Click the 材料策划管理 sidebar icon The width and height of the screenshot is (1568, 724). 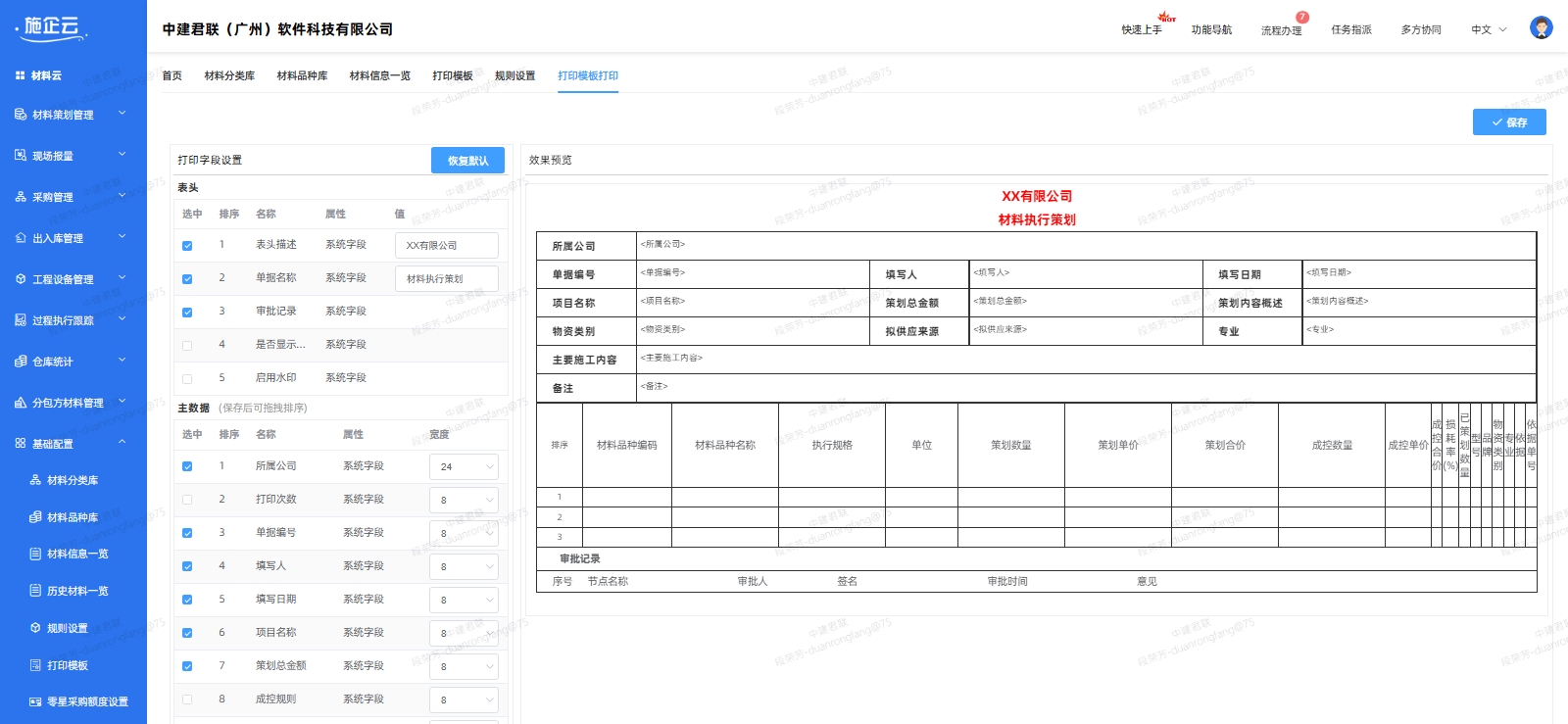click(21, 115)
